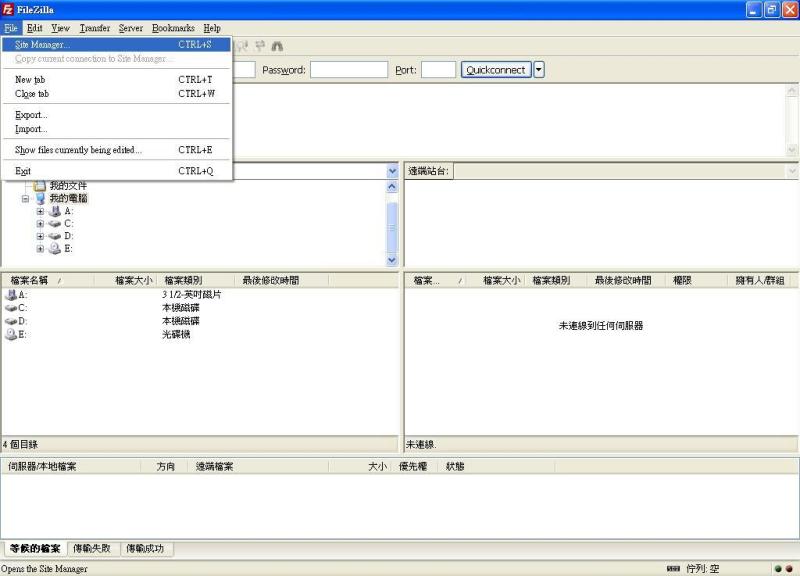Select the 我的文件 folder icon in tree
This screenshot has height=576, width=800.
(40, 186)
